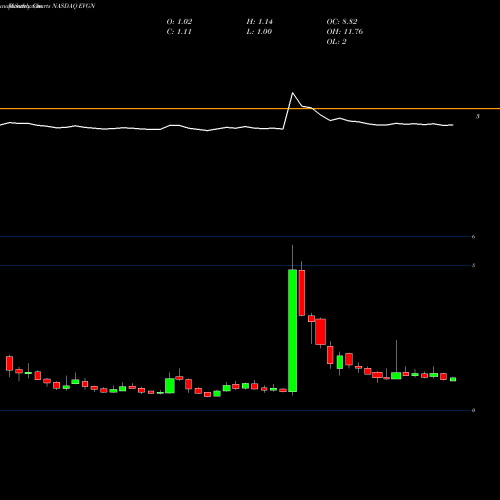Click the price axis label '0'
Image resolution: width=500 pixels, height=500 pixels.
(473, 410)
